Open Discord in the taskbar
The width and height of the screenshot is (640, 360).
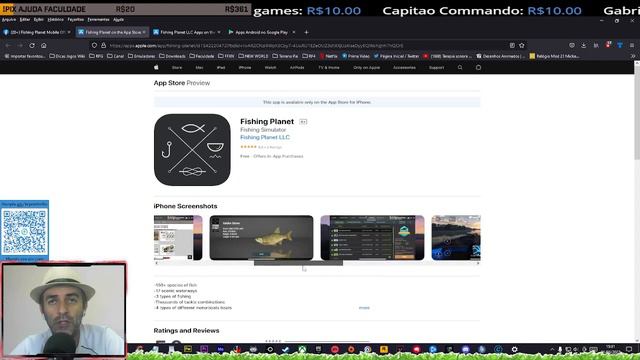[x=465, y=349]
